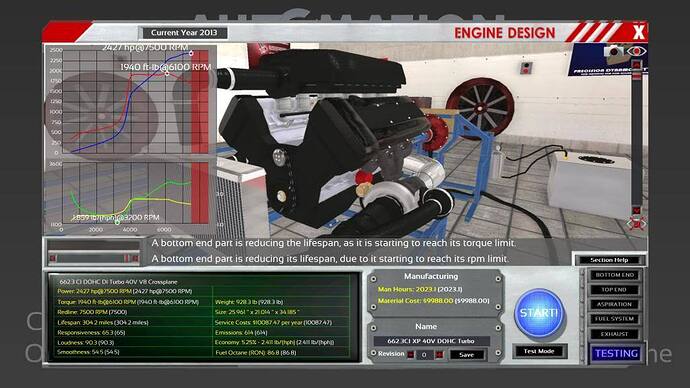Click the down arrow of the vertical view slider
690x388 pixels.
(x=636, y=210)
